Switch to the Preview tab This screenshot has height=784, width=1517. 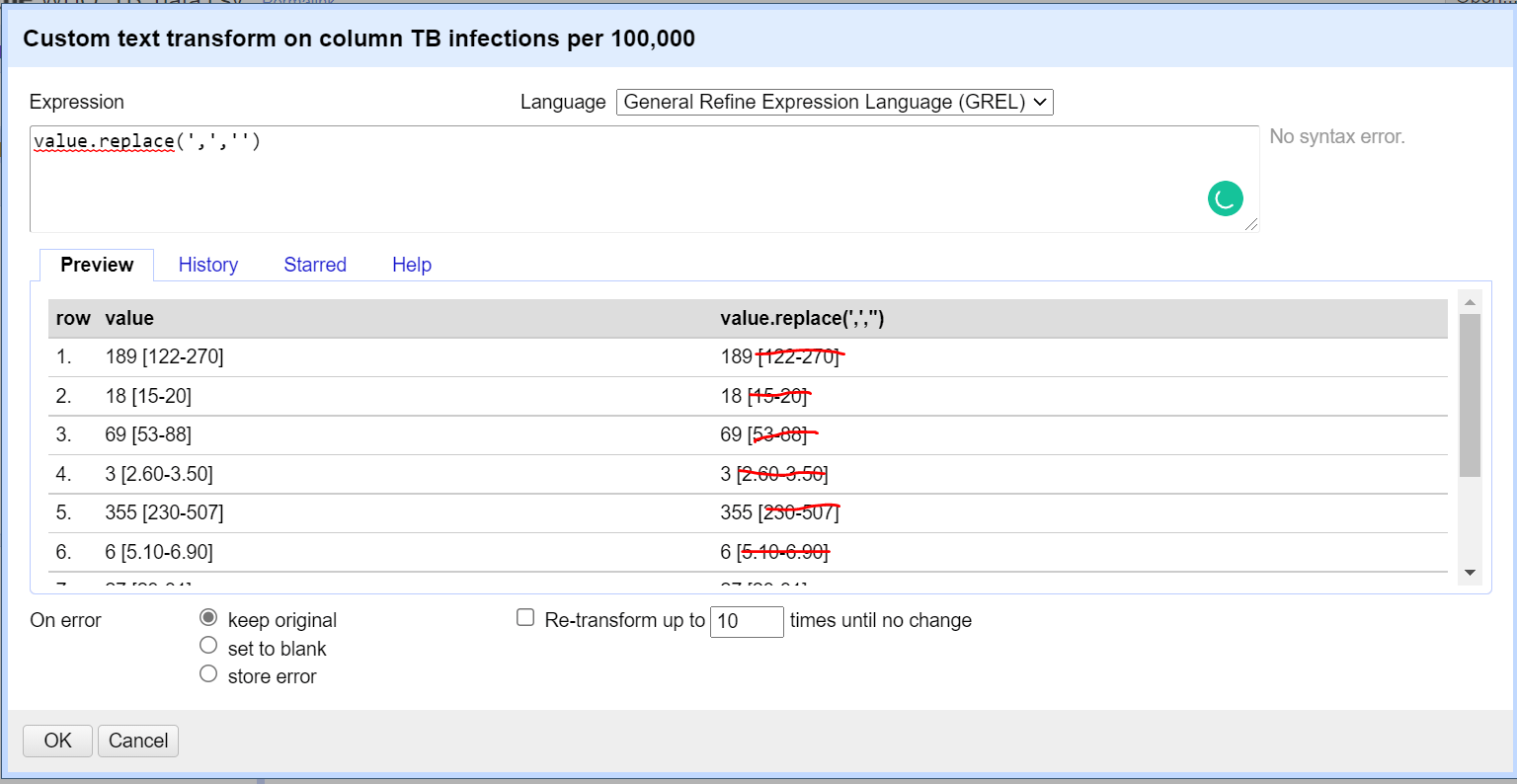pyautogui.click(x=97, y=265)
